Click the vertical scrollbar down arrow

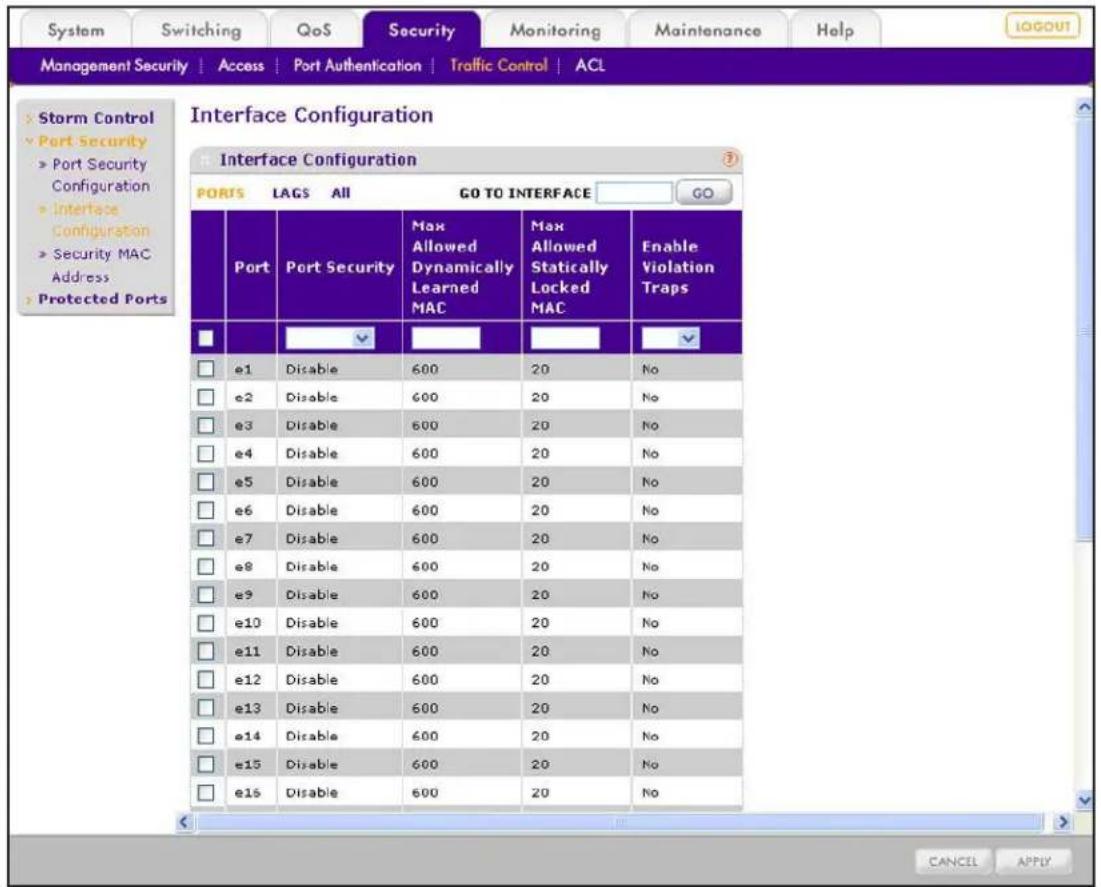click(1085, 799)
